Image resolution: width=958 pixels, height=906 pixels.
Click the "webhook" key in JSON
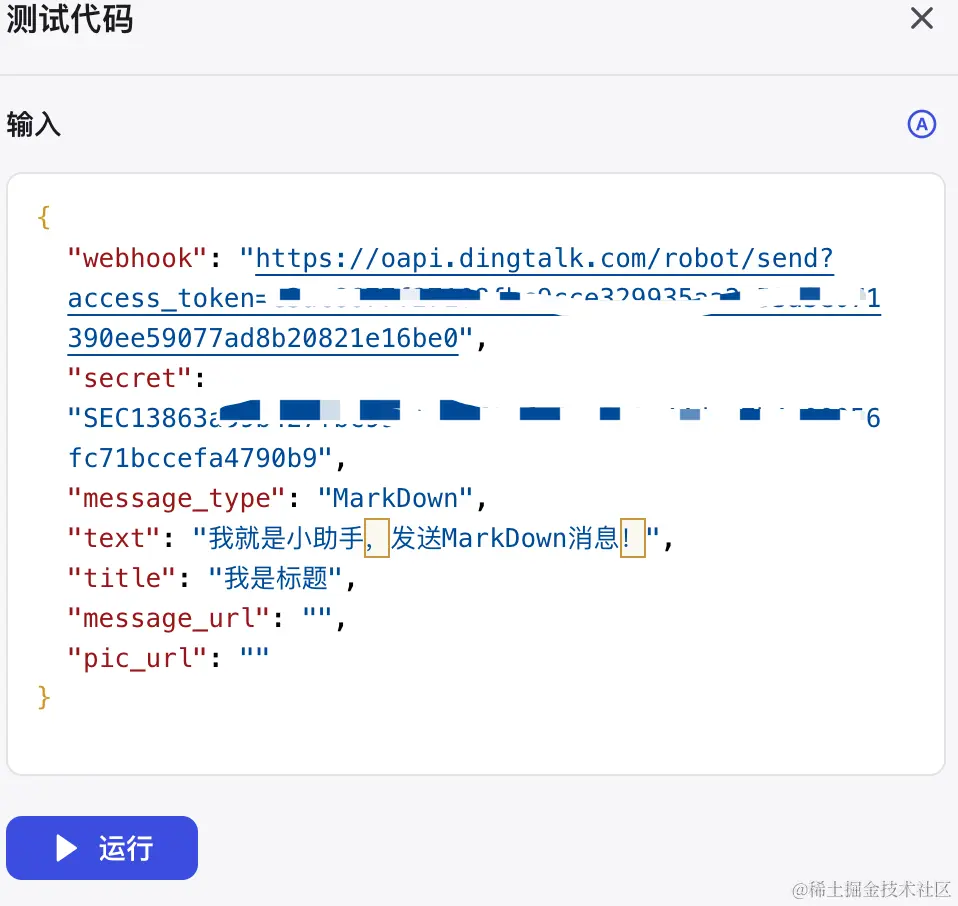pyautogui.click(x=137, y=258)
